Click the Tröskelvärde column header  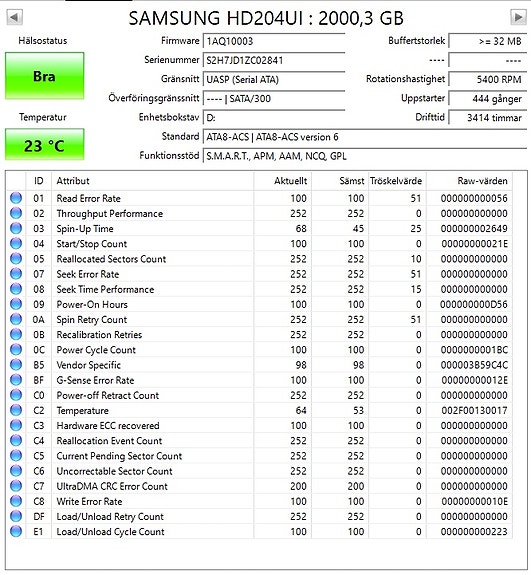pyautogui.click(x=397, y=181)
